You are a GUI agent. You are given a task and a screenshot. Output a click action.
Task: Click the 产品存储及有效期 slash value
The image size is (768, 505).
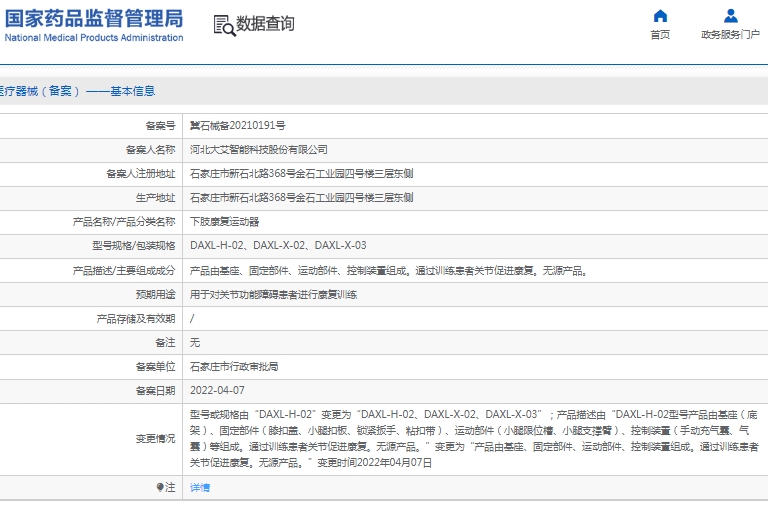pos(192,319)
